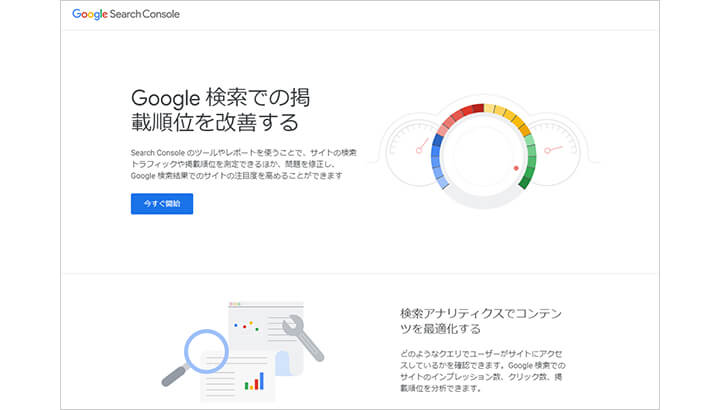Click the headline Google 検索での掲載順位を改善する
This screenshot has width=720, height=410.
coord(220,110)
